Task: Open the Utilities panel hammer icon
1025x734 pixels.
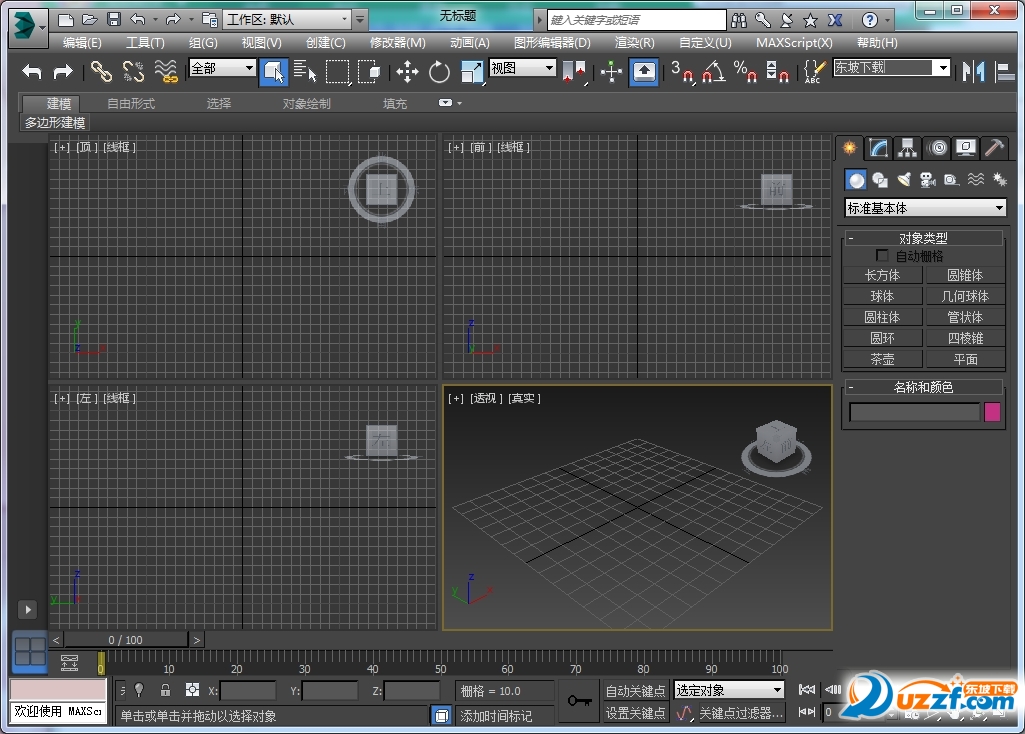Action: (994, 148)
